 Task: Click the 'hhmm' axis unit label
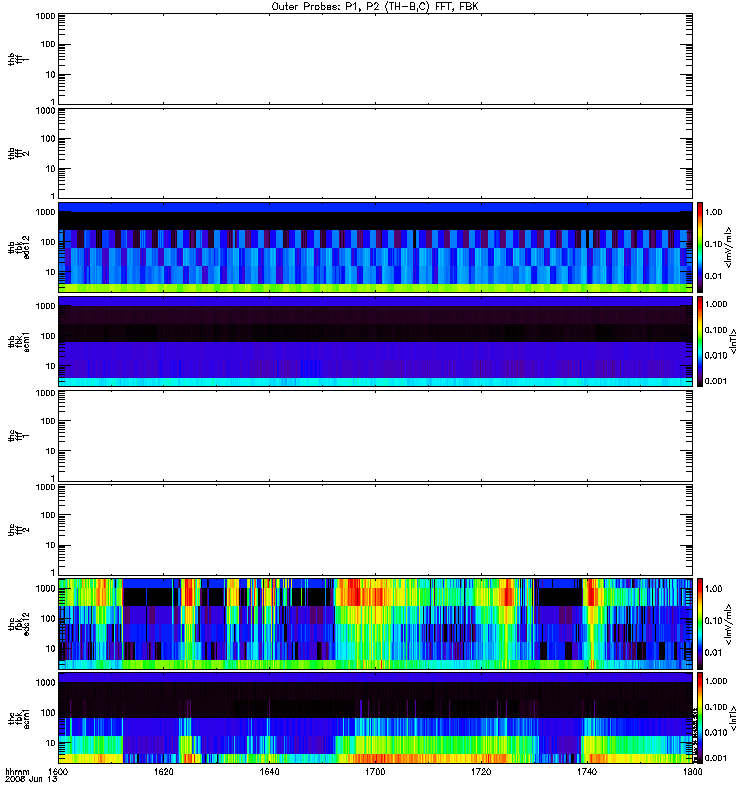[x=17, y=772]
